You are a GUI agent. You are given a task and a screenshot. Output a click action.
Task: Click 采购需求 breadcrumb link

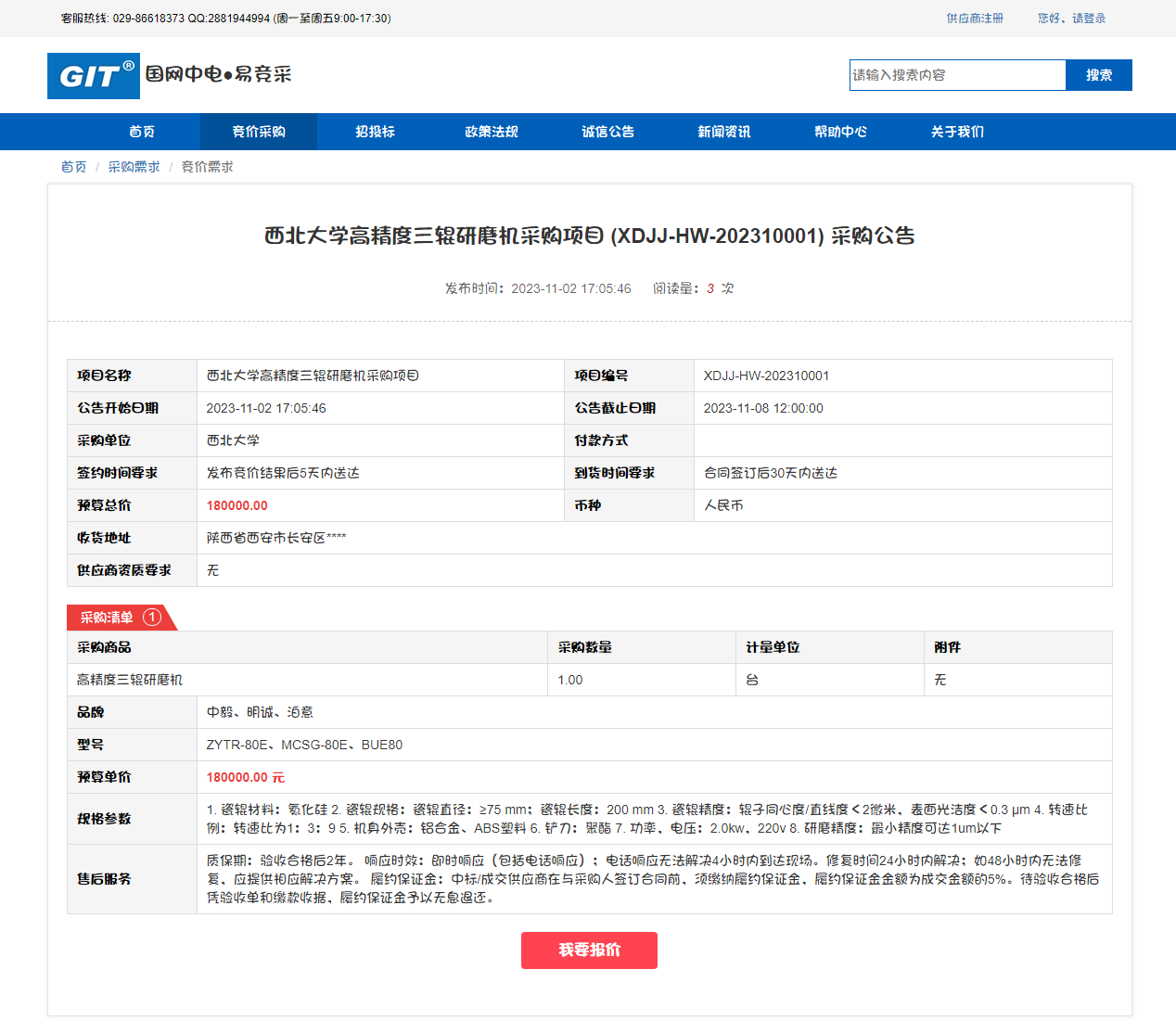[x=134, y=167]
